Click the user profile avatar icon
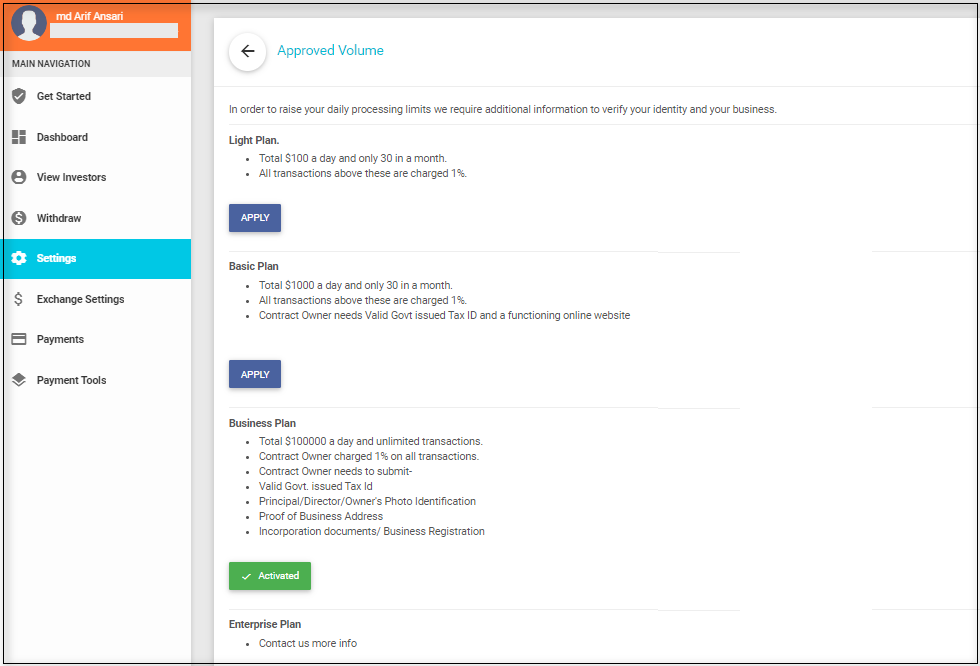980x666 pixels. 29,23
